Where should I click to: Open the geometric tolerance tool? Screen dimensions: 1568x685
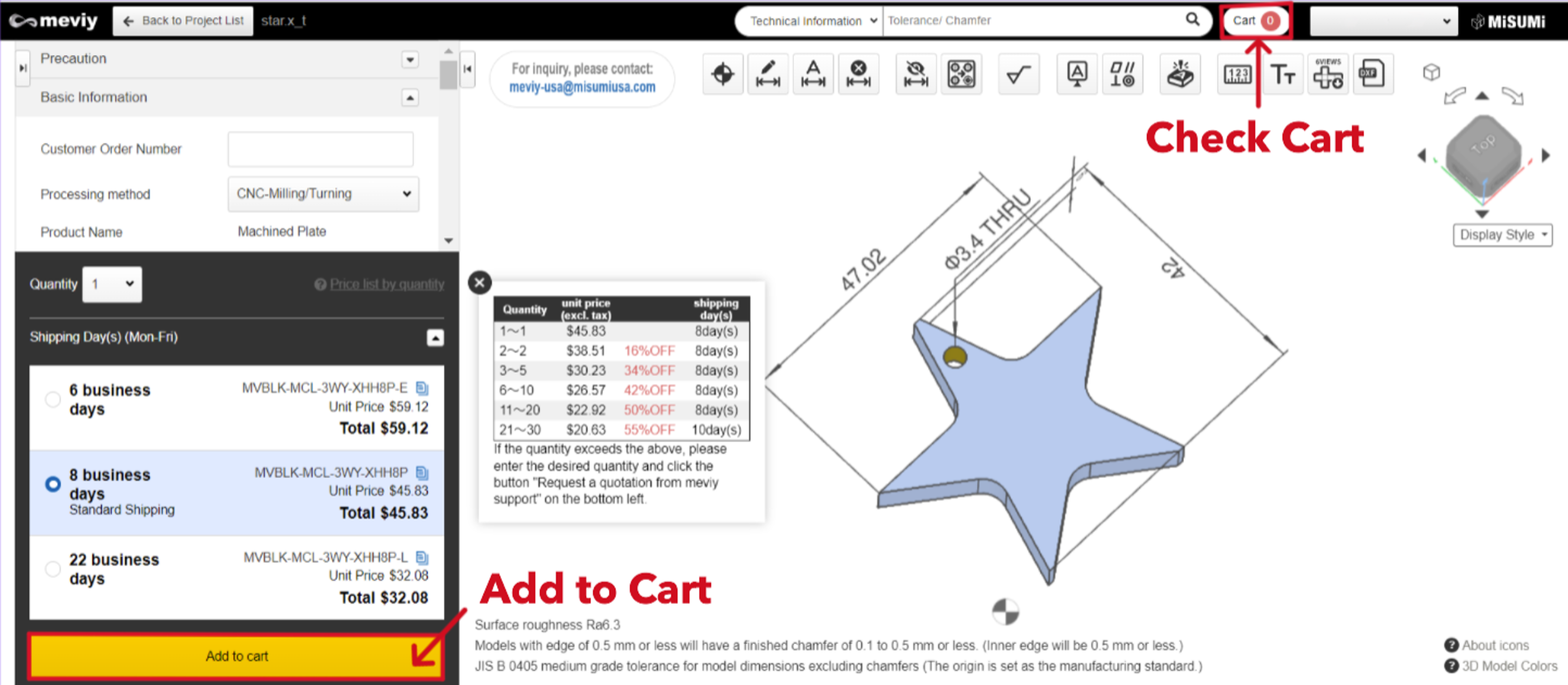[x=1122, y=74]
